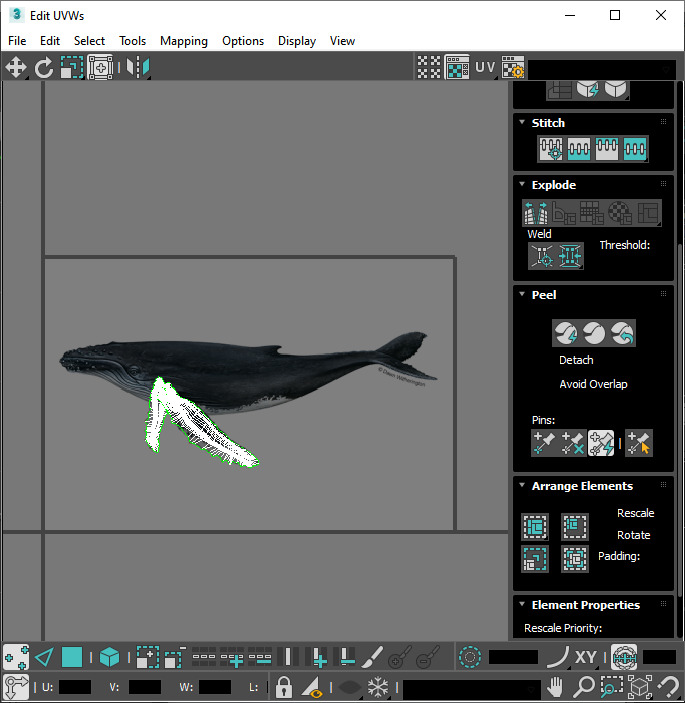Click the UV coordinates button
Image resolution: width=685 pixels, height=703 pixels.
485,67
